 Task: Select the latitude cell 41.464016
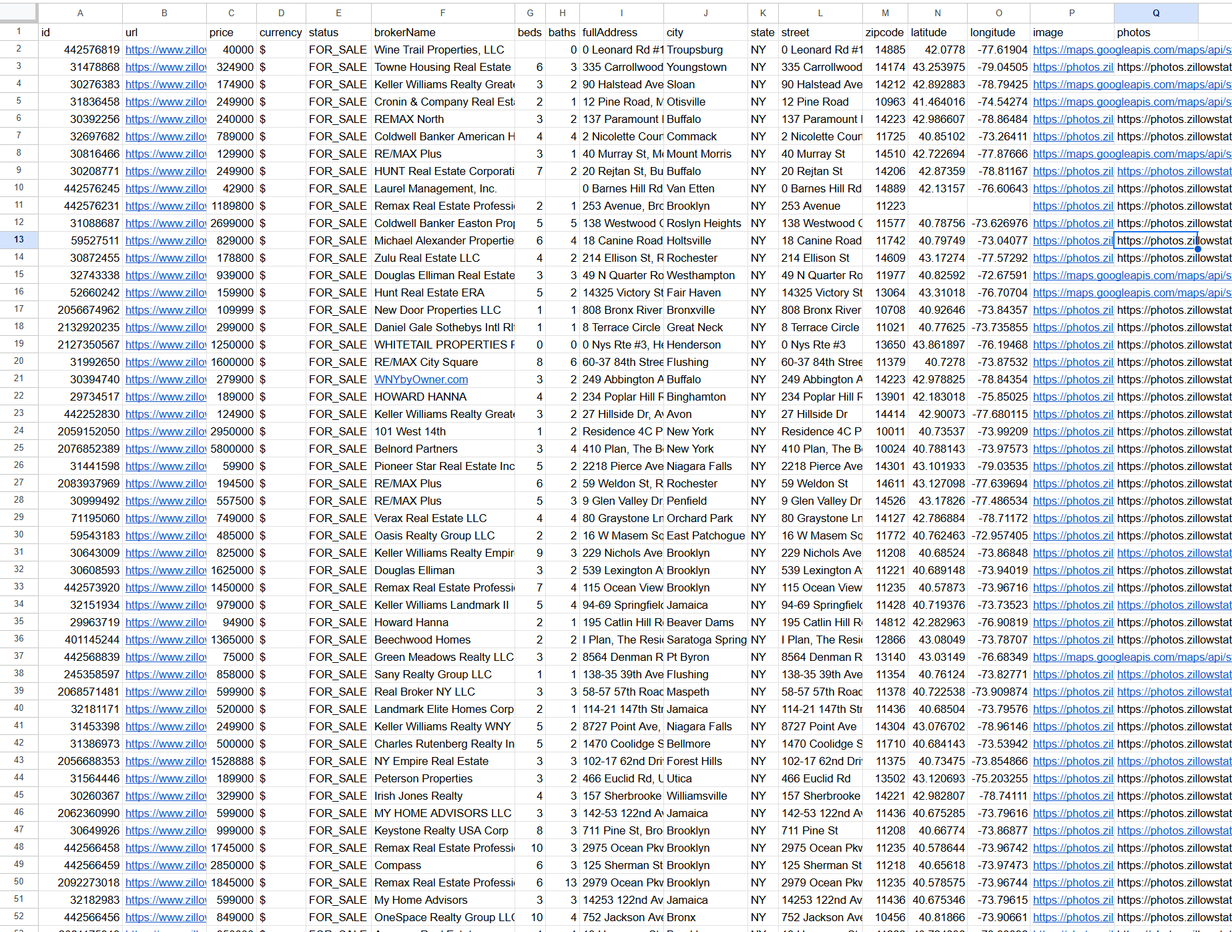(937, 102)
